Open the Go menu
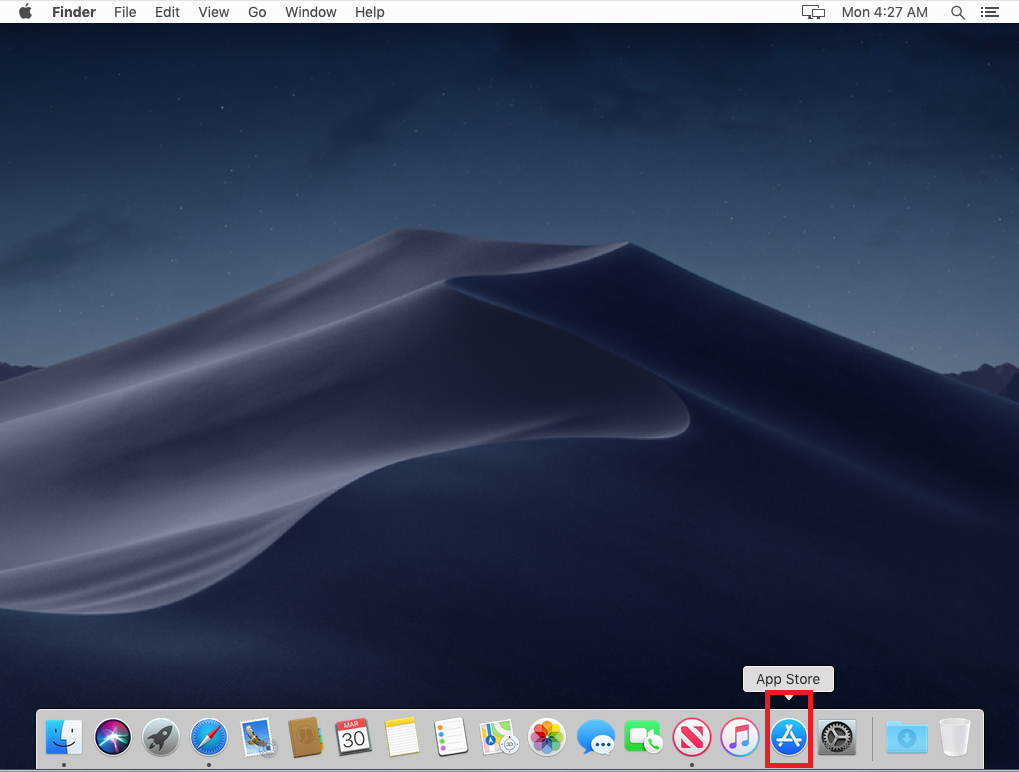The image size is (1019, 772). pos(257,12)
